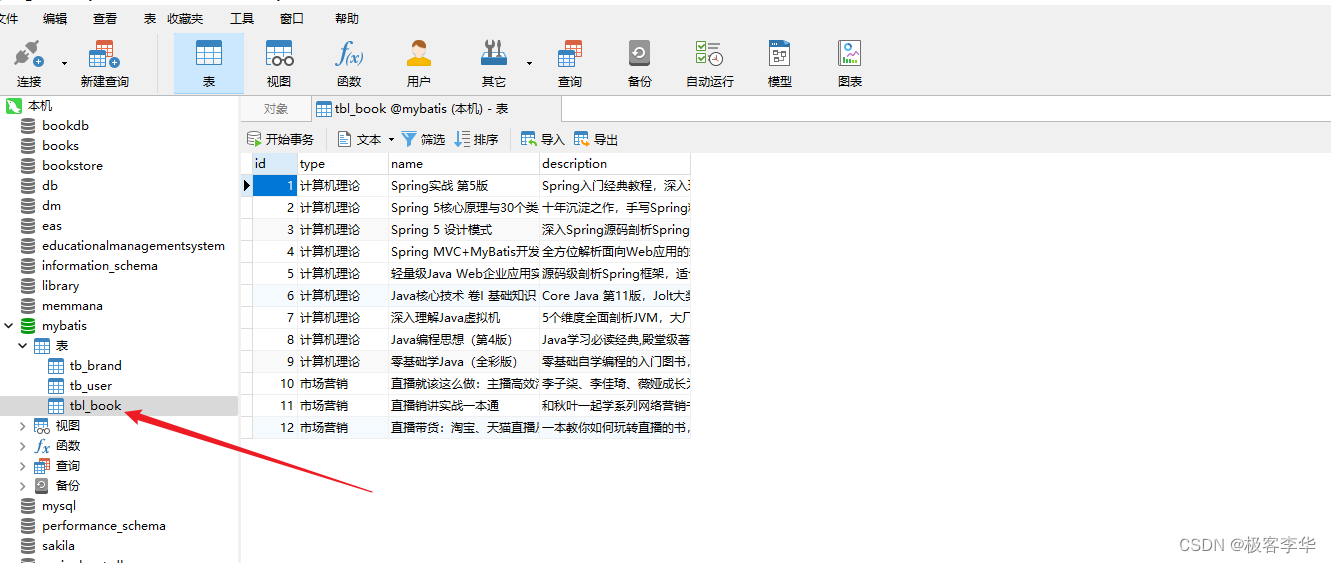
Task: Click the 连接 (Connection) toolbar icon
Action: (x=29, y=64)
